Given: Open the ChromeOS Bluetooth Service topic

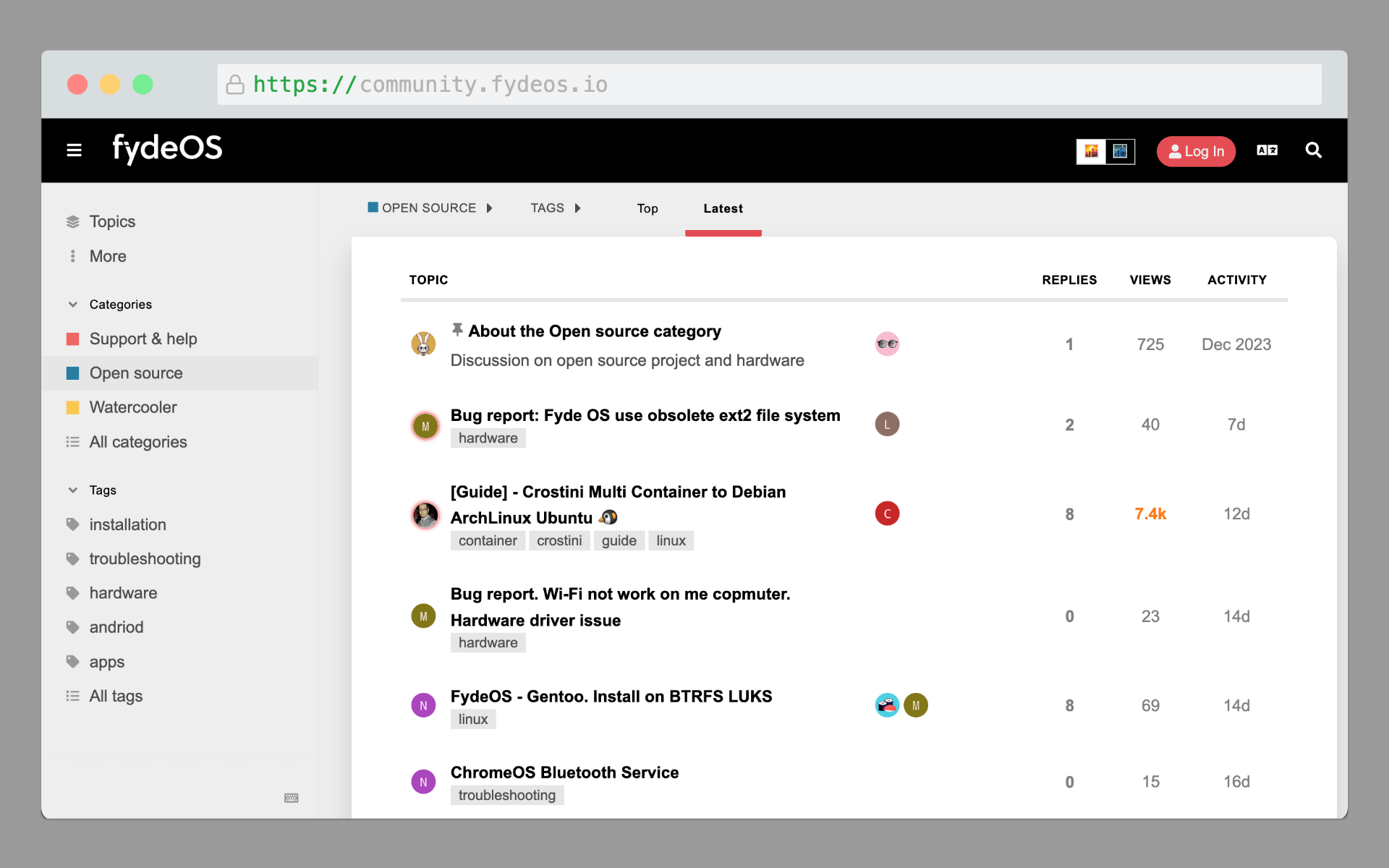Looking at the screenshot, I should (564, 773).
